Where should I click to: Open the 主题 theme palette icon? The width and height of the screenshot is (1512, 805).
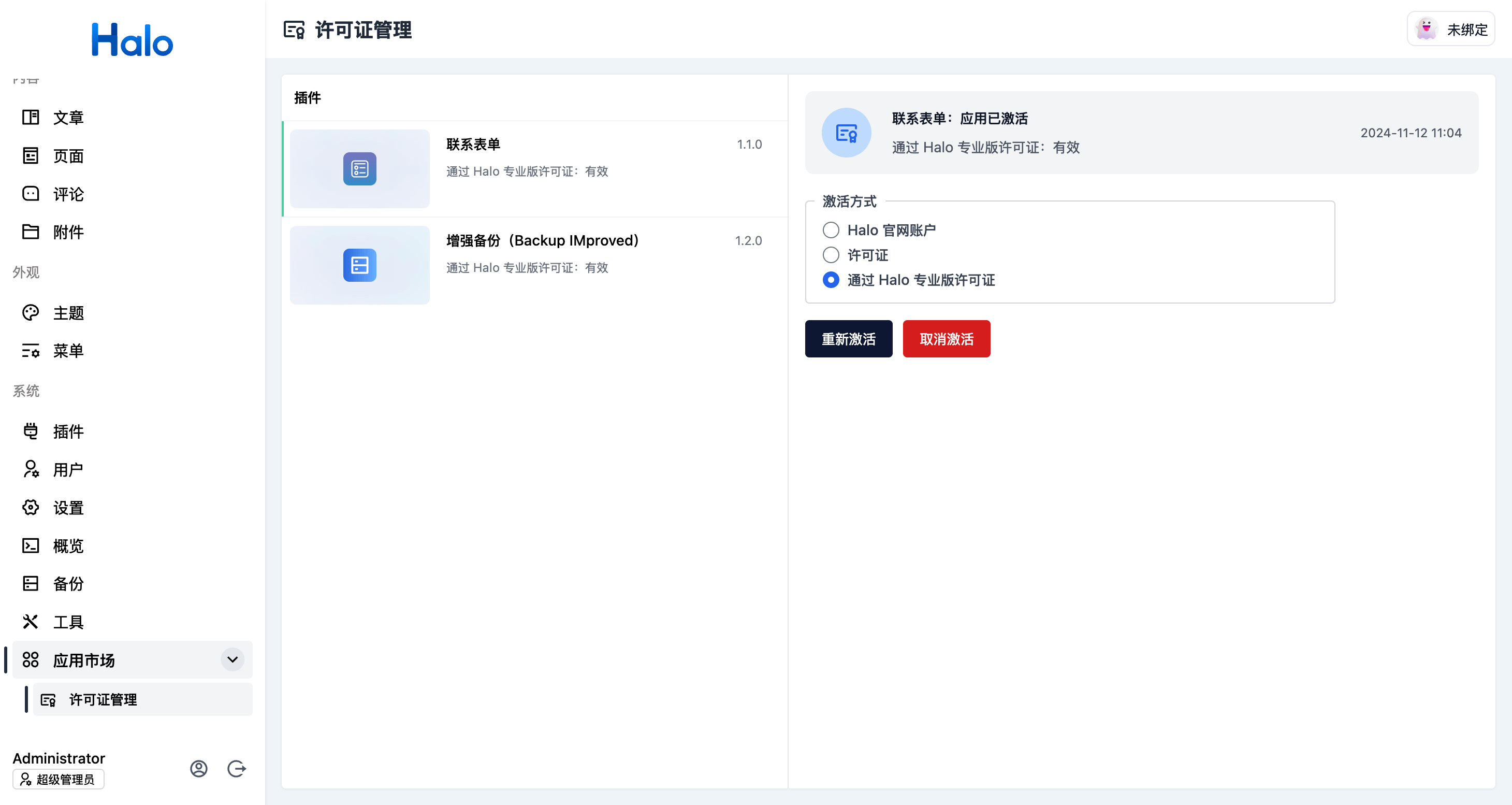coord(31,312)
